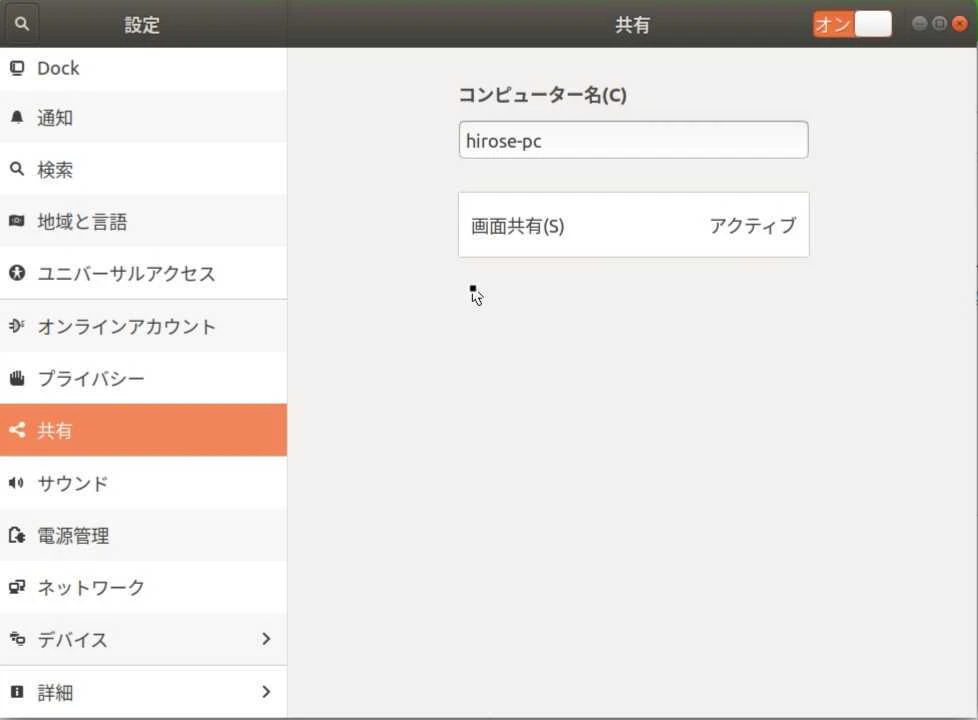Click the battery icon beside 電源管理
Viewport: 978px width, 720px height.
(17, 535)
